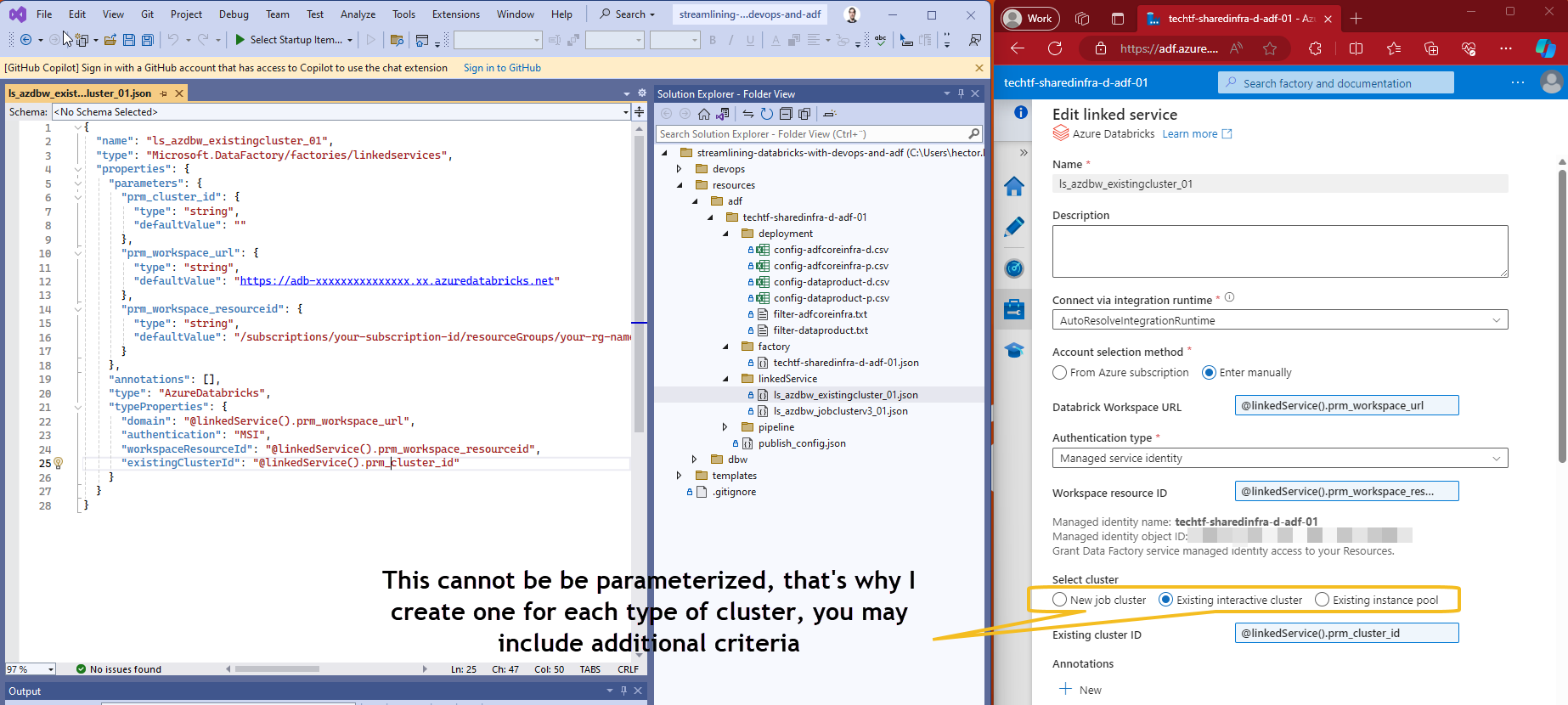Screen dimensions: 1568x705
Task: Expand the pipeline folder in tree
Action: 725,427
